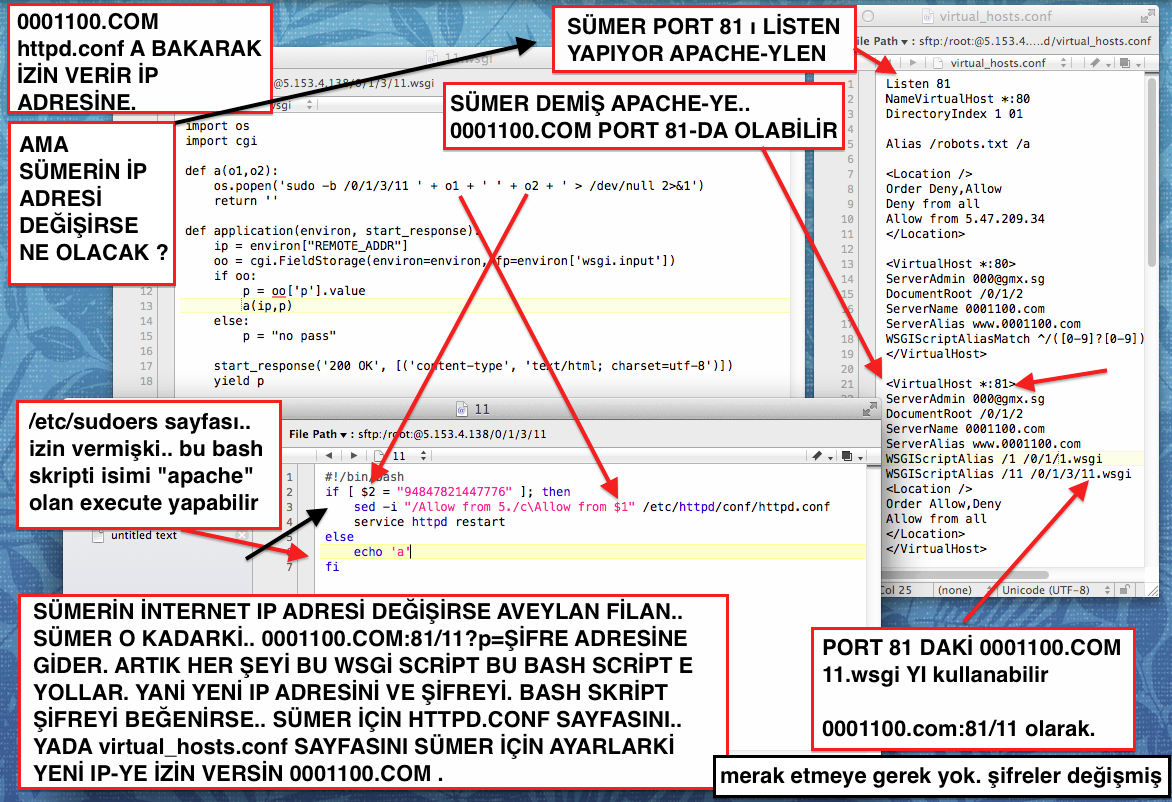Open the "11" document popup in navigation bar
The image size is (1172, 802).
pos(401,455)
